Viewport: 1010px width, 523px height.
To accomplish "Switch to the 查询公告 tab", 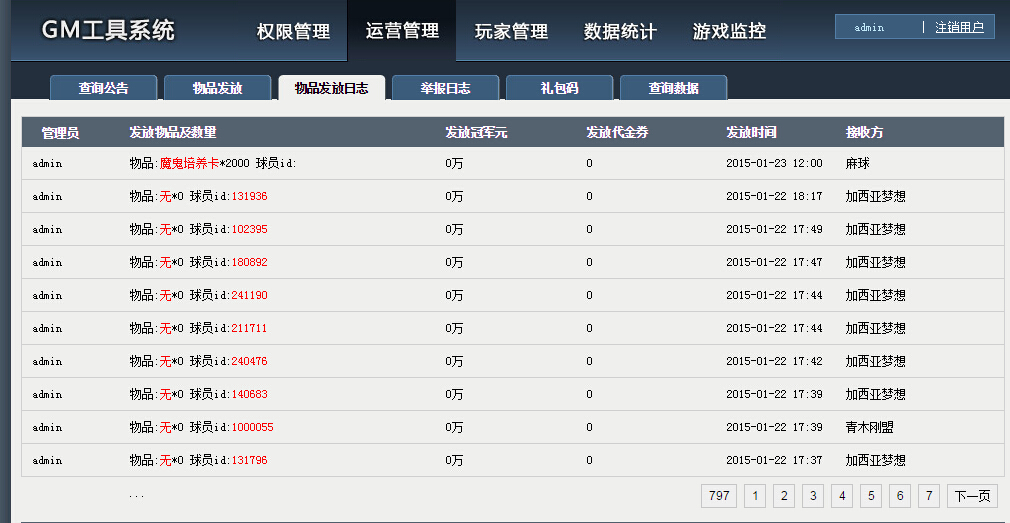I will (103, 88).
